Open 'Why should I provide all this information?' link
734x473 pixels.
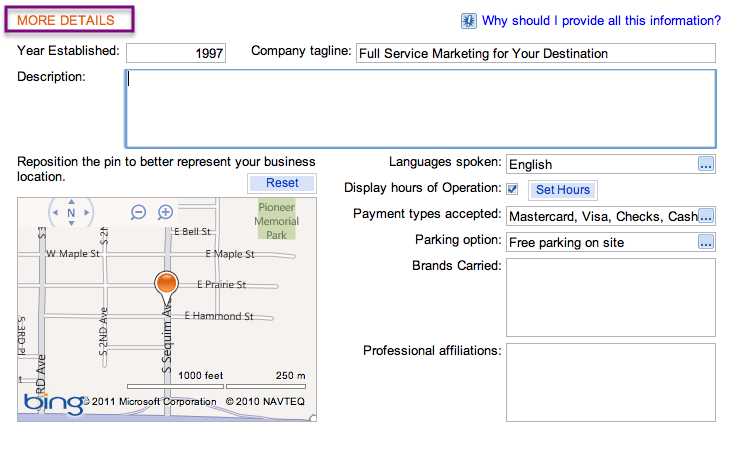(601, 20)
